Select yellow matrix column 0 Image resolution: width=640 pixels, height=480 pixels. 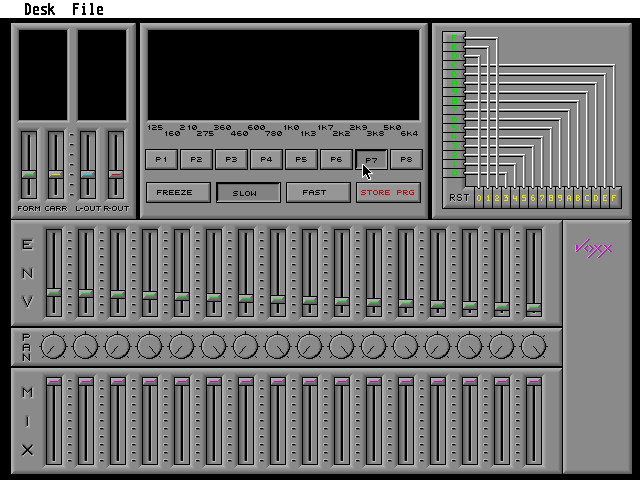[x=479, y=198]
